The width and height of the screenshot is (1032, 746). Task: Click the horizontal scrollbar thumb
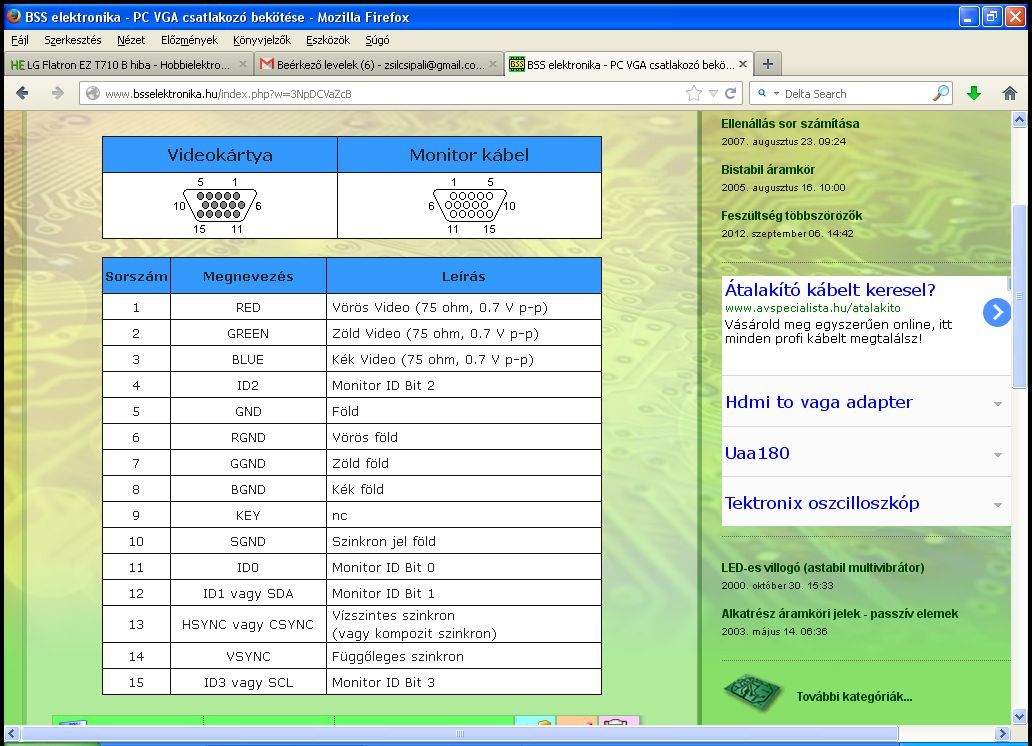point(459,733)
